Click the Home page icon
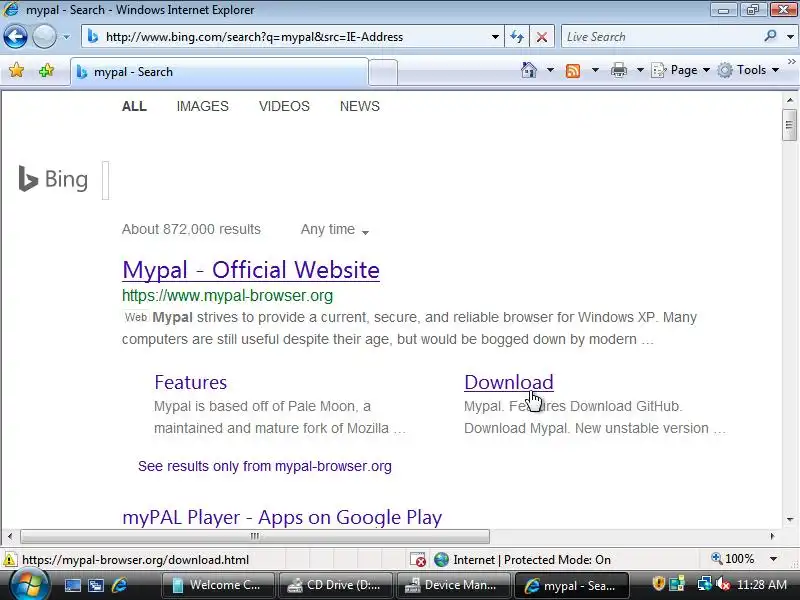The width and height of the screenshot is (800, 600). click(529, 70)
